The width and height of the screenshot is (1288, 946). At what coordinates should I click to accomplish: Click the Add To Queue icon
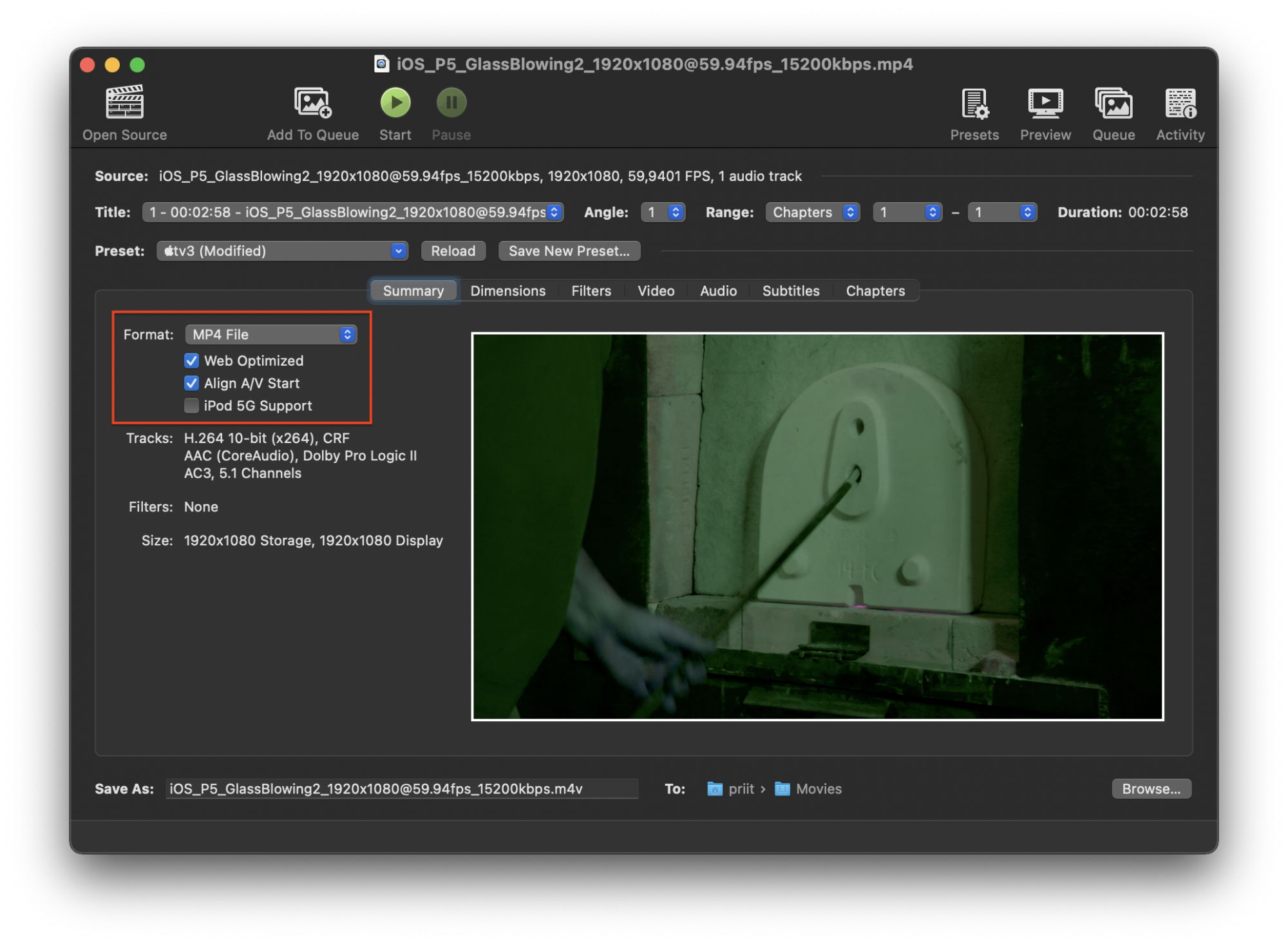pos(312,103)
